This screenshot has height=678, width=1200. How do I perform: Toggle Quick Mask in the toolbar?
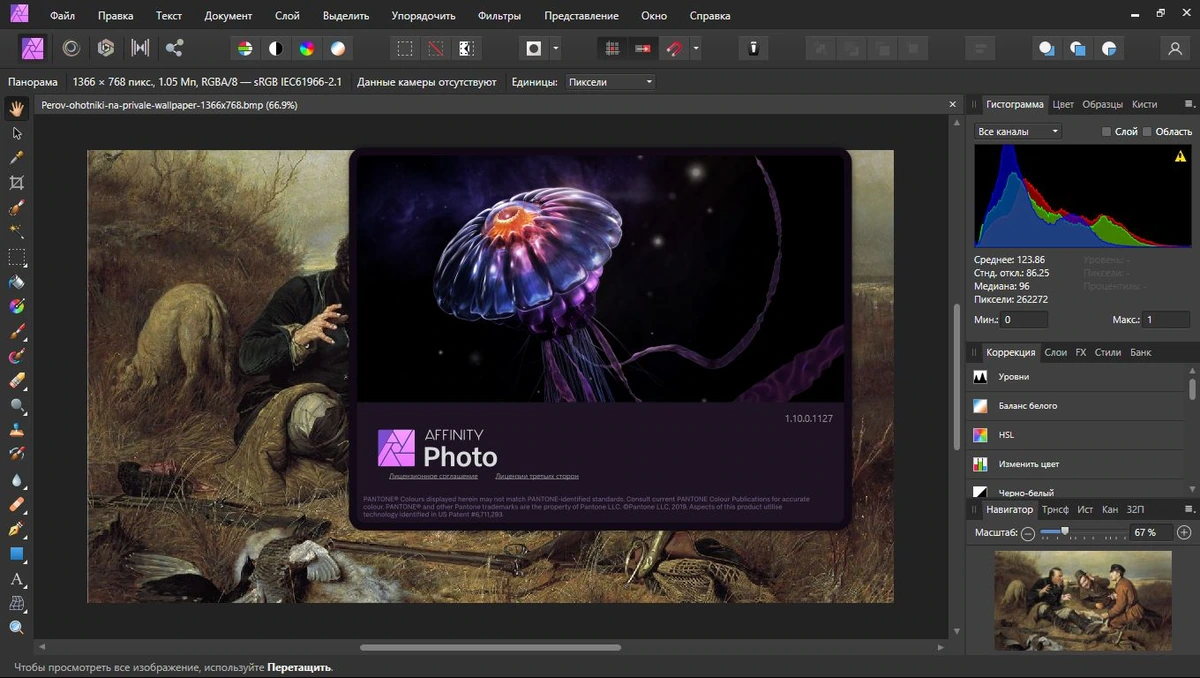click(534, 48)
